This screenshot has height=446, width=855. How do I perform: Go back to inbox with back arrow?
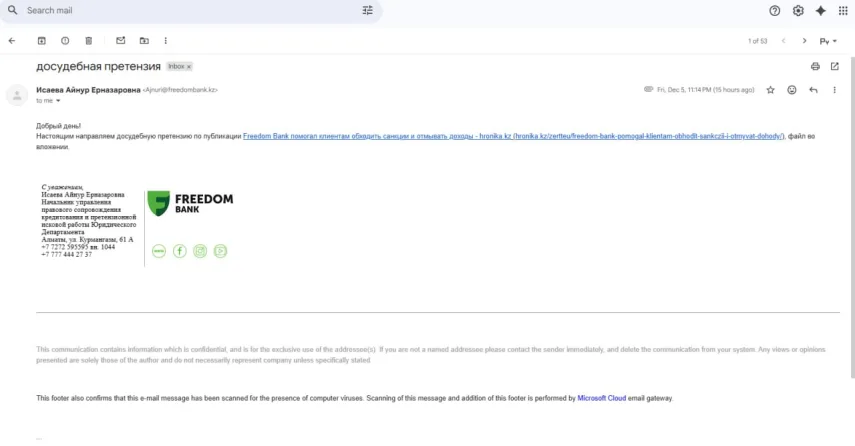pos(12,41)
